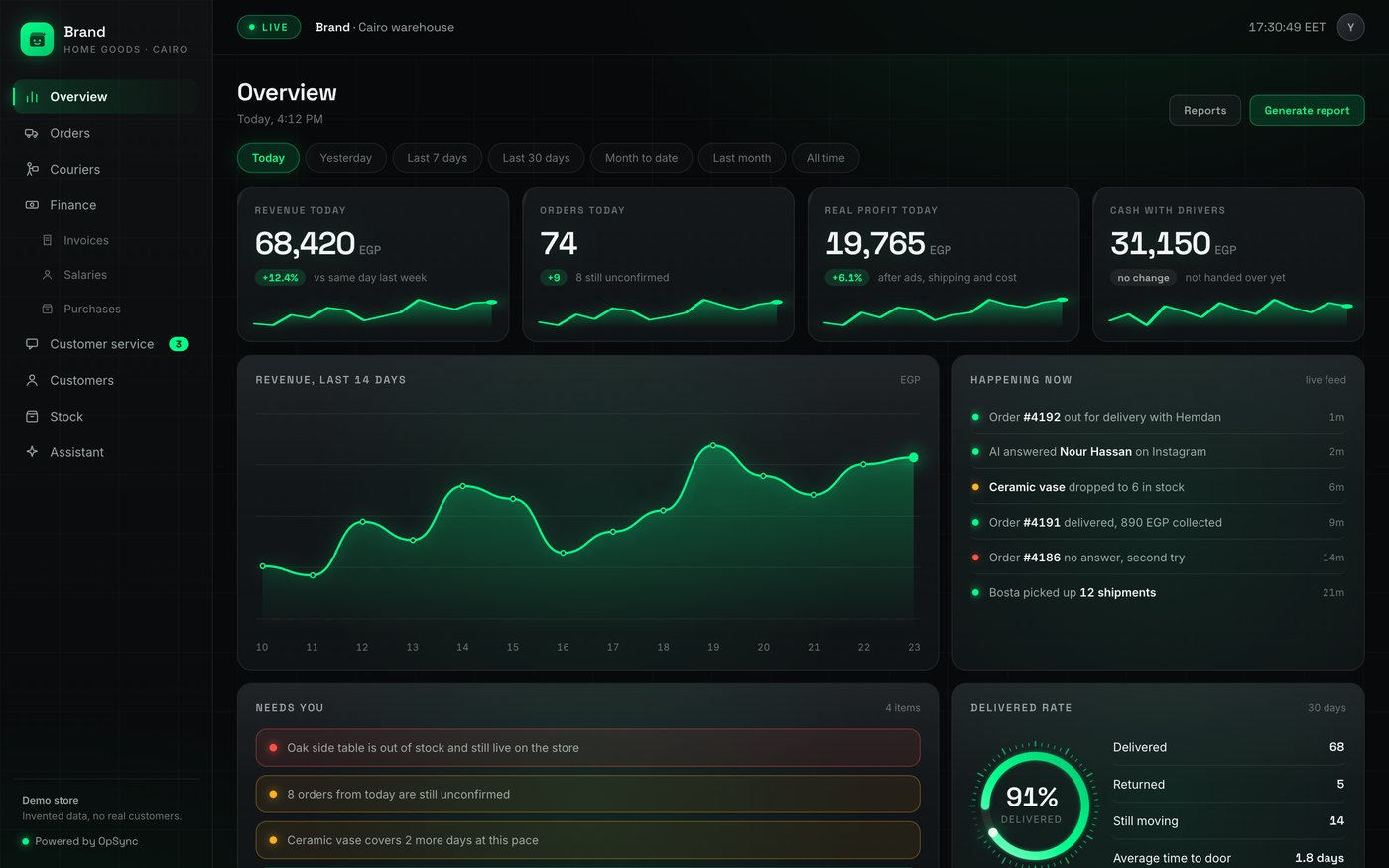This screenshot has height=868, width=1389.
Task: Click Order #4186 no answer entry
Action: 1158,558
